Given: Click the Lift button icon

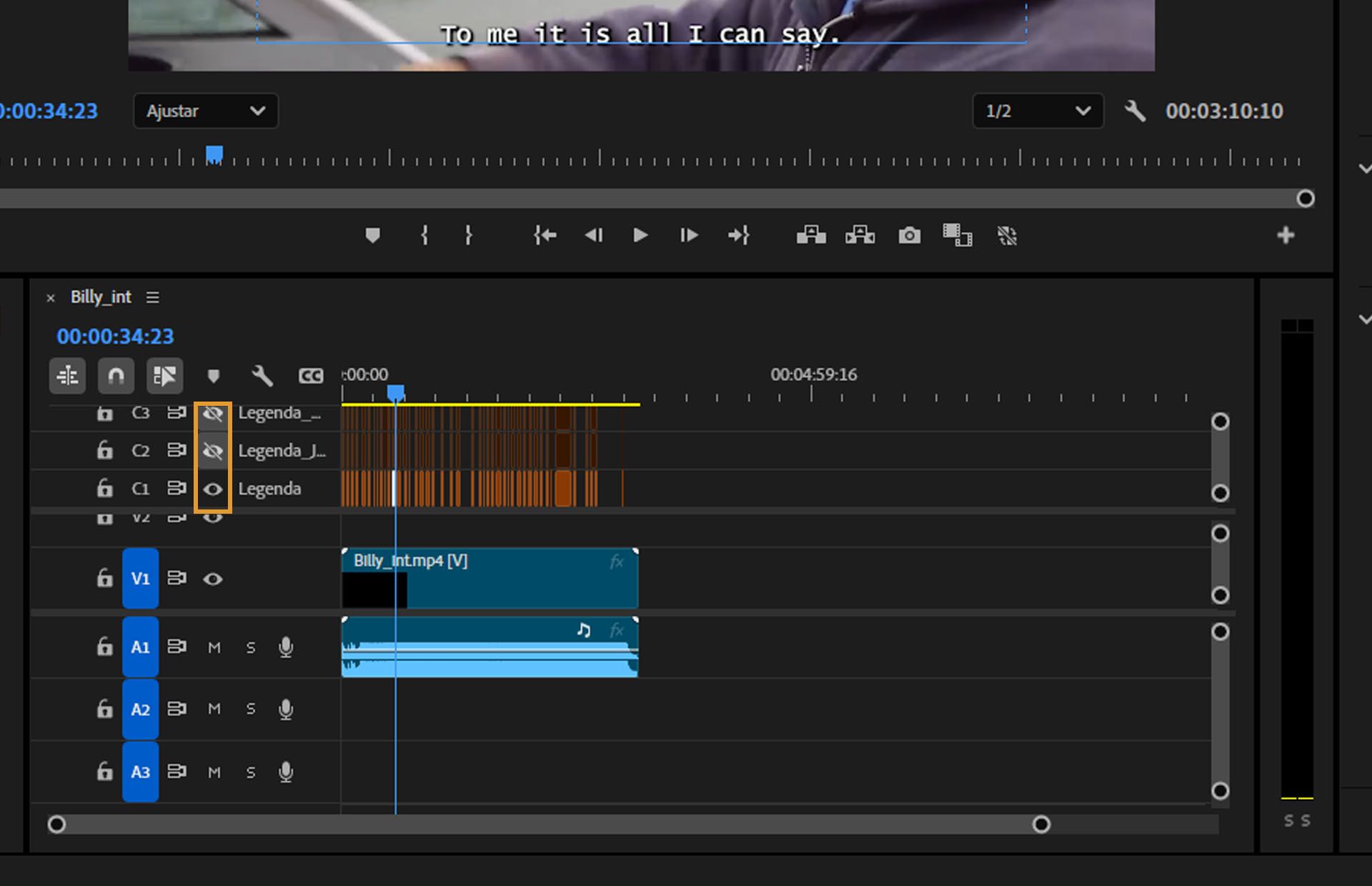Looking at the screenshot, I should pyautogui.click(x=811, y=235).
